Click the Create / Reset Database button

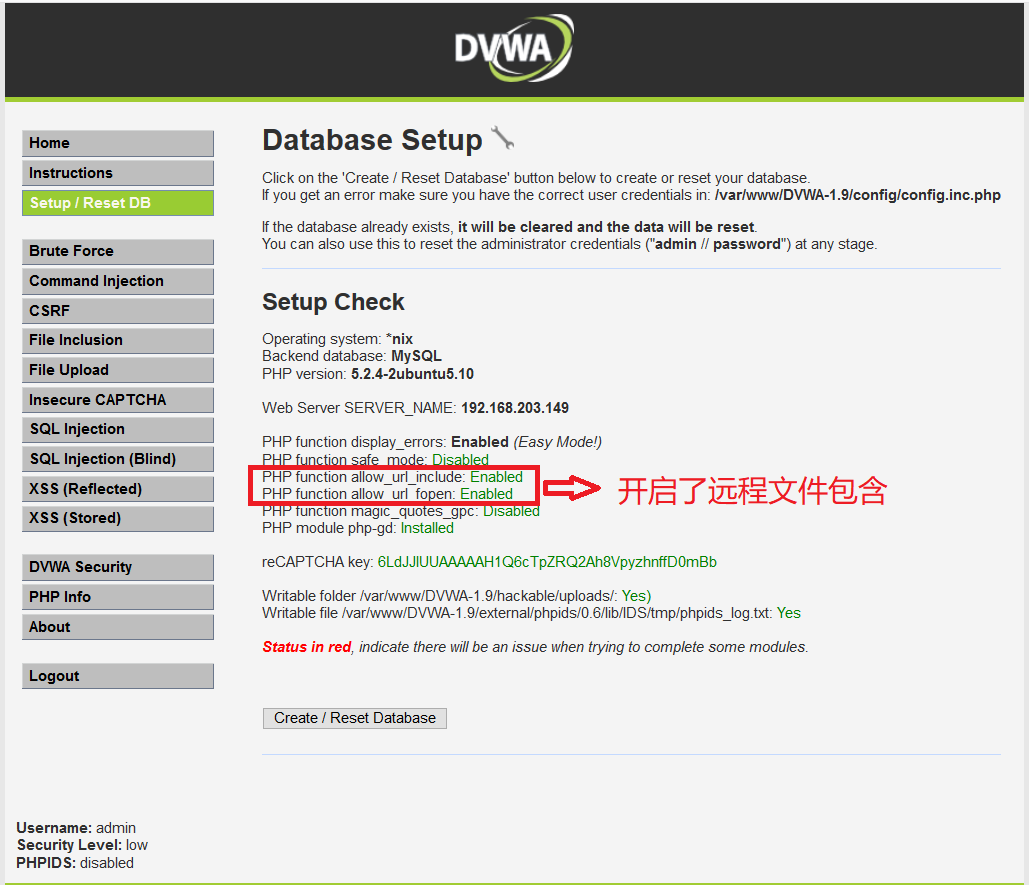[x=354, y=718]
